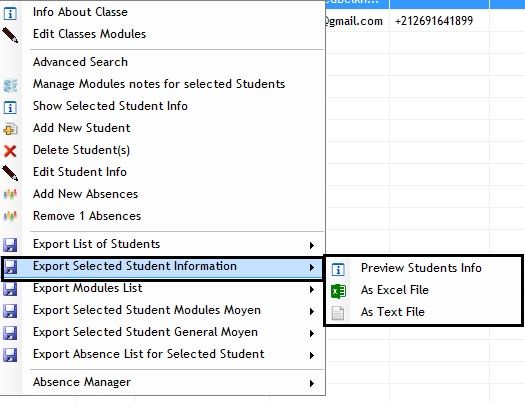
Task: Expand the Absence Manager submenu arrow
Action: (x=312, y=383)
